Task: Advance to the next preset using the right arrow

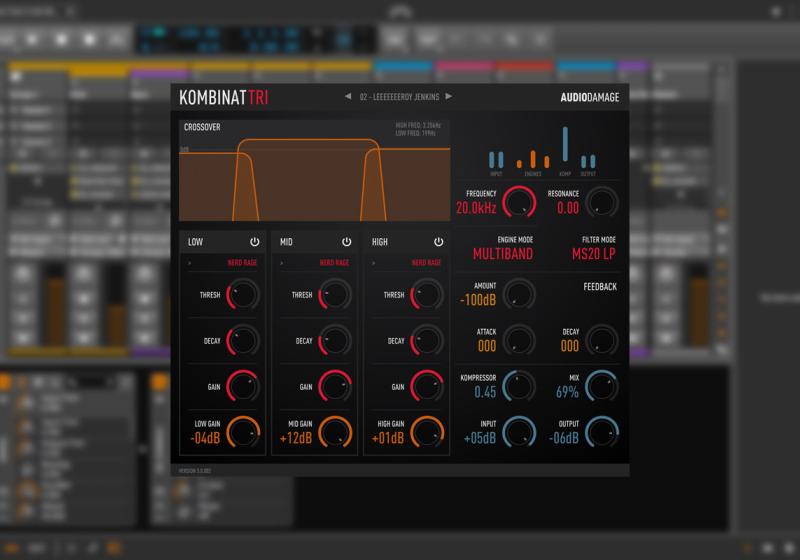Action: click(x=449, y=97)
